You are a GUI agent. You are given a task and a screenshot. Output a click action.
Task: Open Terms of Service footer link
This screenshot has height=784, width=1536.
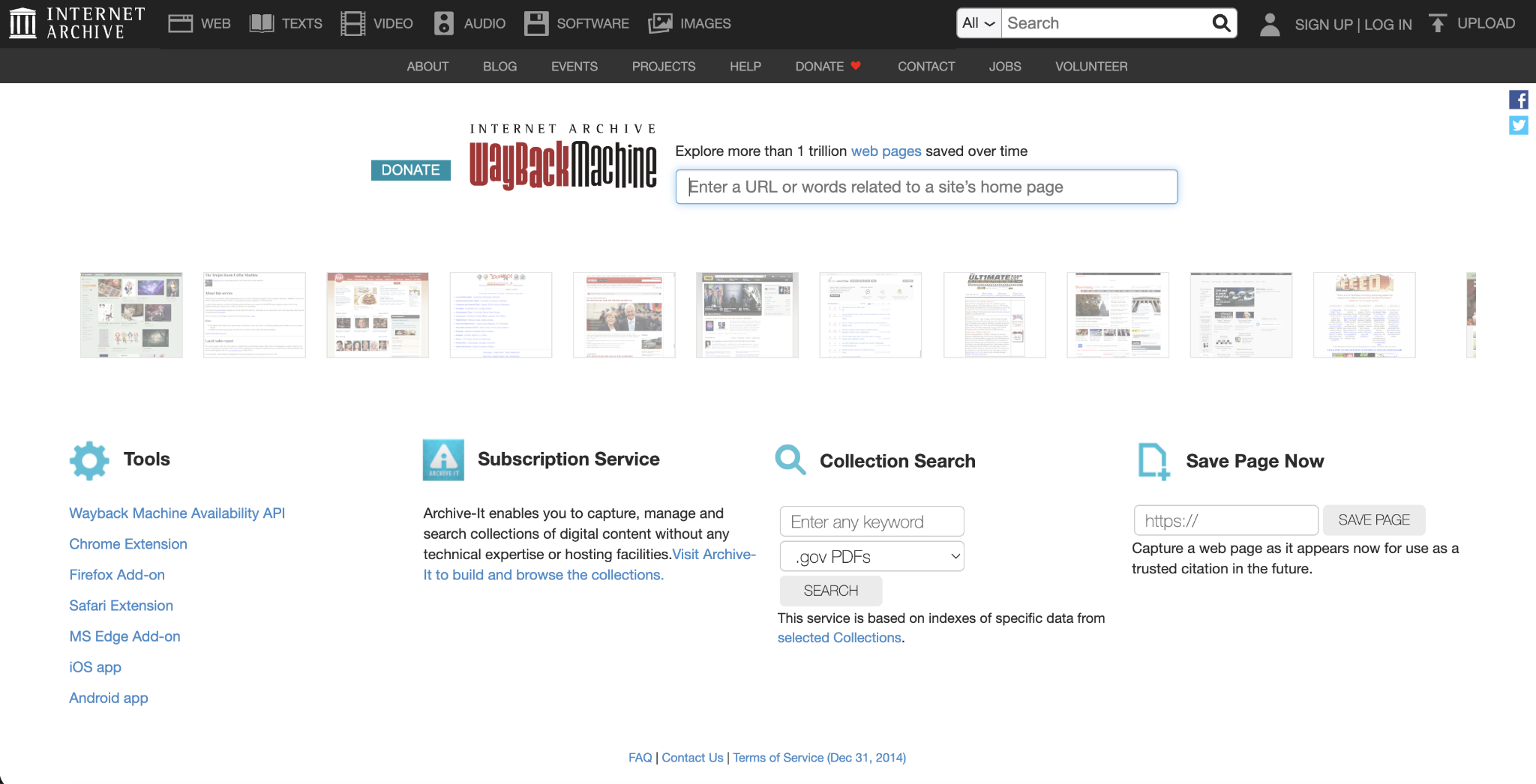point(819,758)
